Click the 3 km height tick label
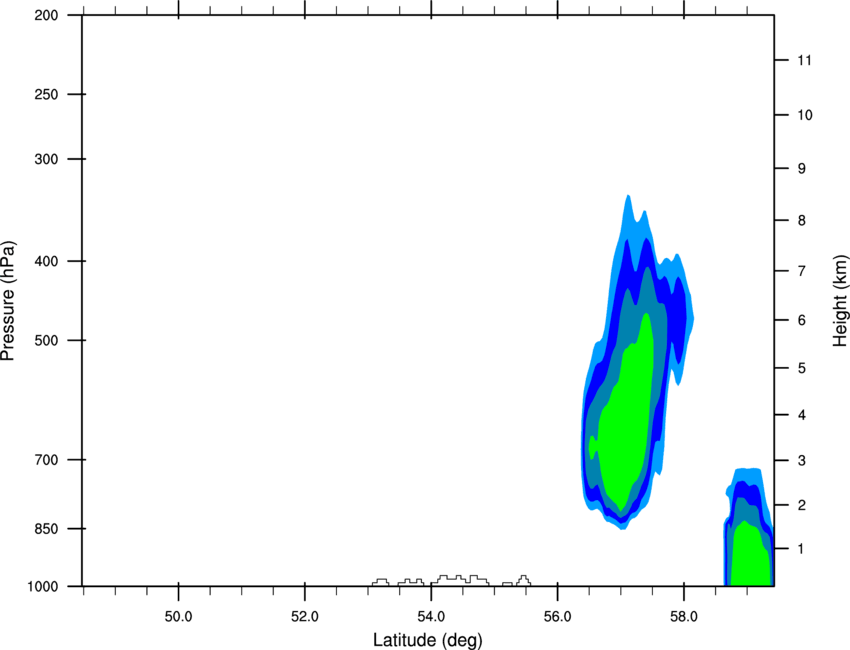Image resolution: width=850 pixels, height=650 pixels. 802,460
